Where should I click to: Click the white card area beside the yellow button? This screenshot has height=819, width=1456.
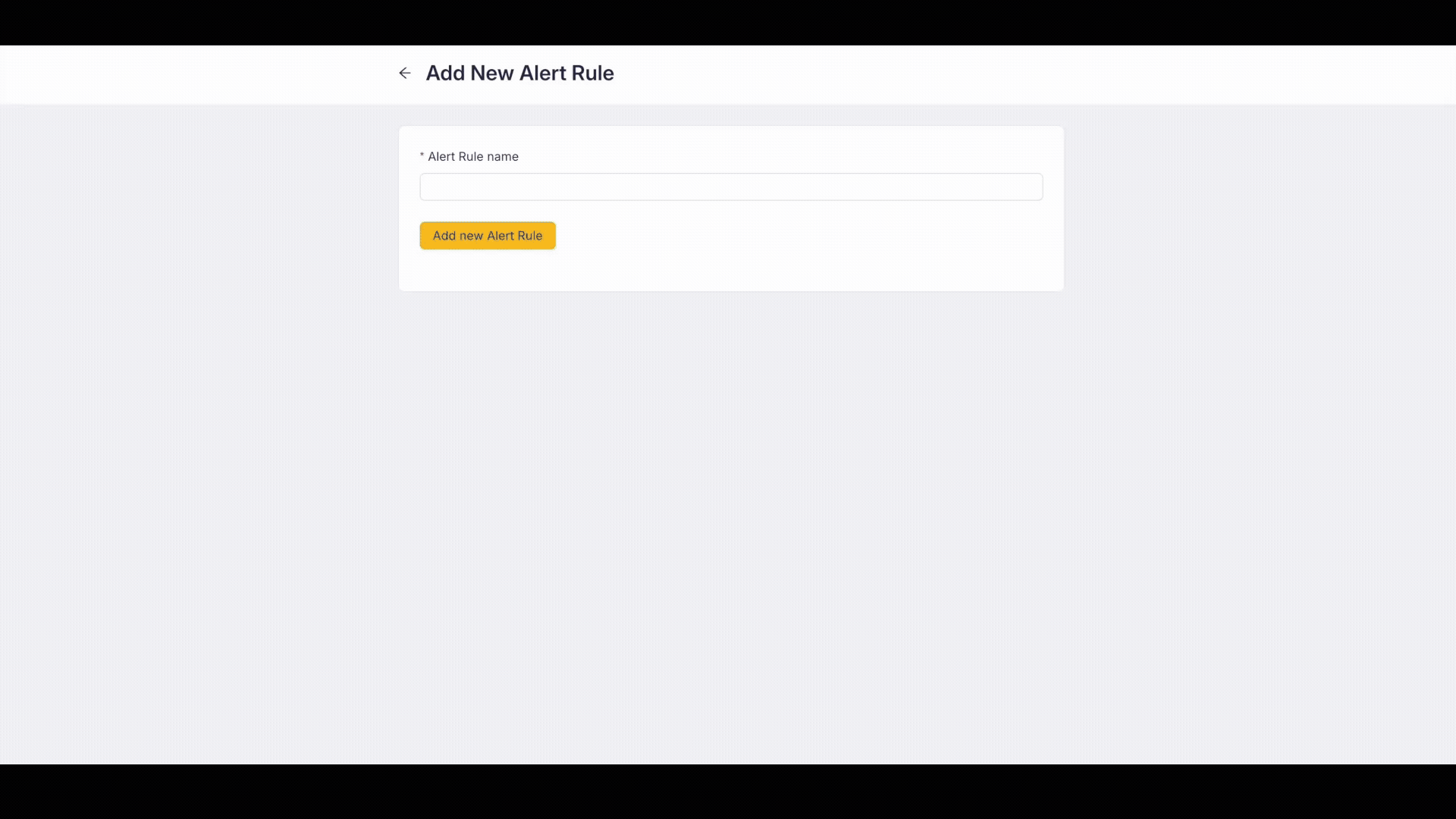coord(758,235)
